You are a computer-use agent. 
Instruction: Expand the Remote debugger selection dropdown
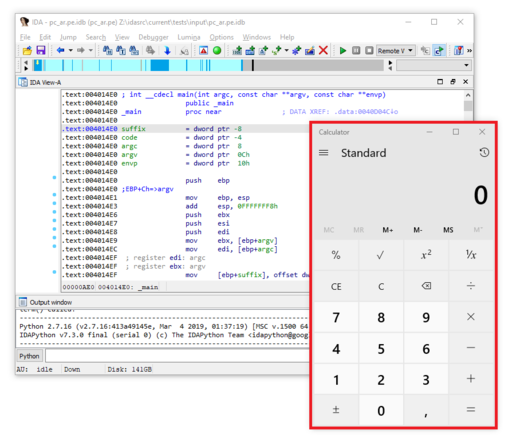(x=396, y=51)
